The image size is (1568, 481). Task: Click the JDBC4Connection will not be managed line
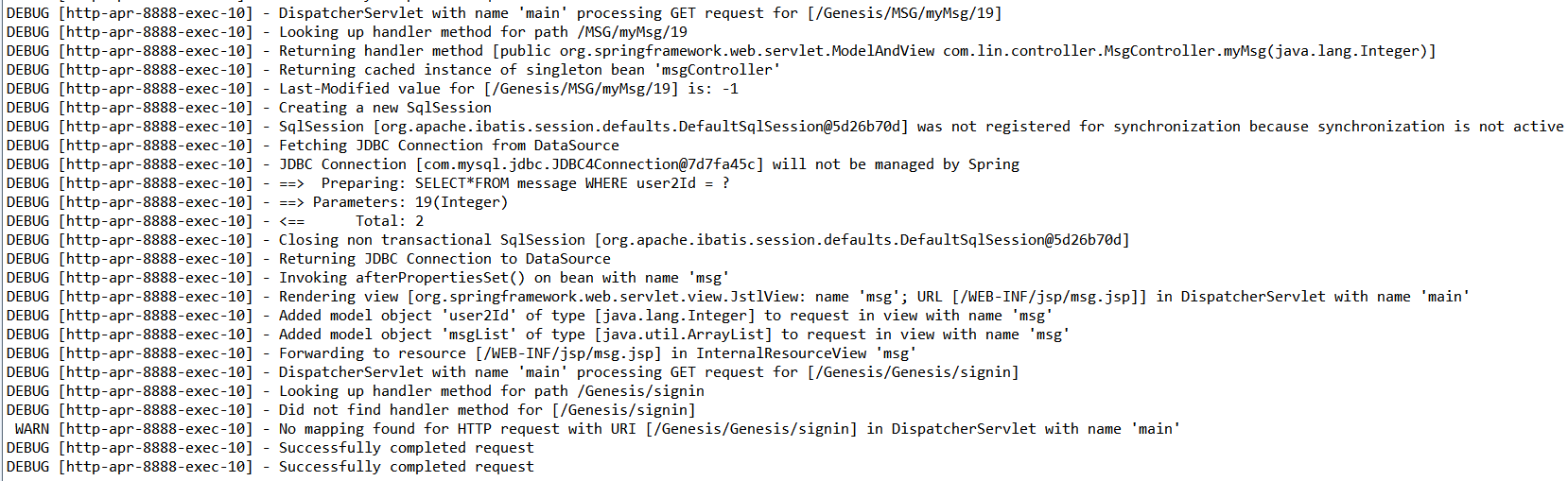click(x=649, y=164)
